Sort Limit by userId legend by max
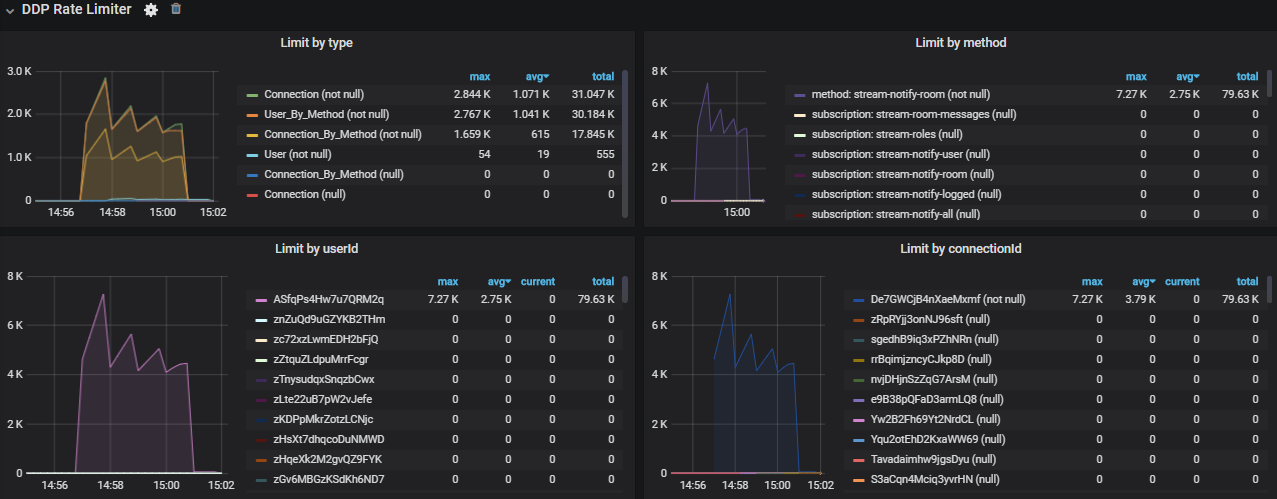 point(448,281)
